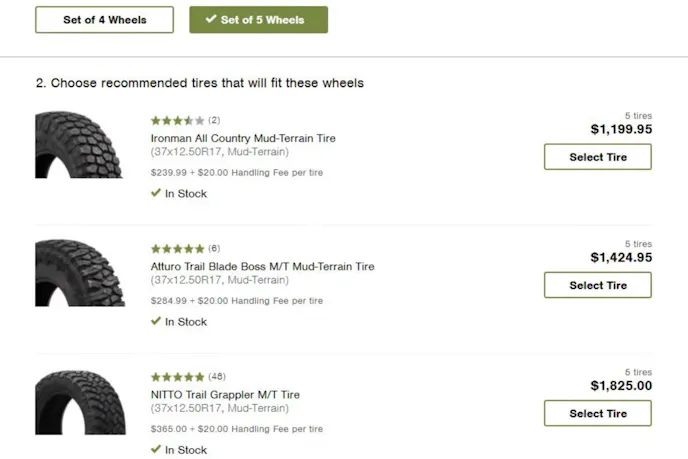Screen dimensions: 688x459
Task: Open the NITTO Trail Grappler tire image
Action: coord(79,402)
